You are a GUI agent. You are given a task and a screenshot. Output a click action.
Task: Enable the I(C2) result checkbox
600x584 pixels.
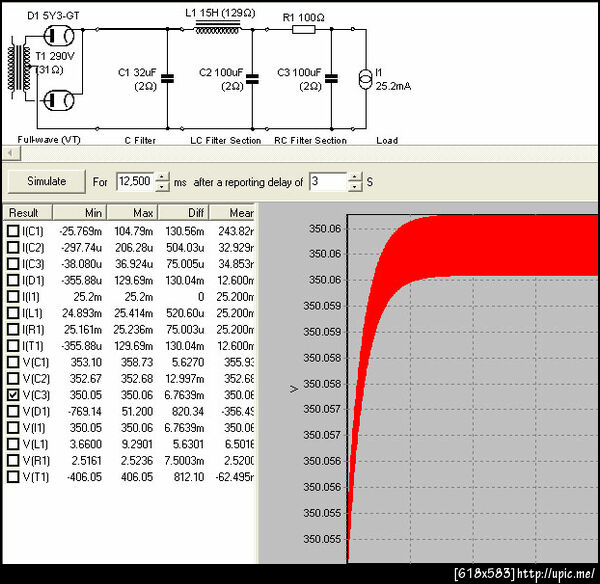(13, 247)
